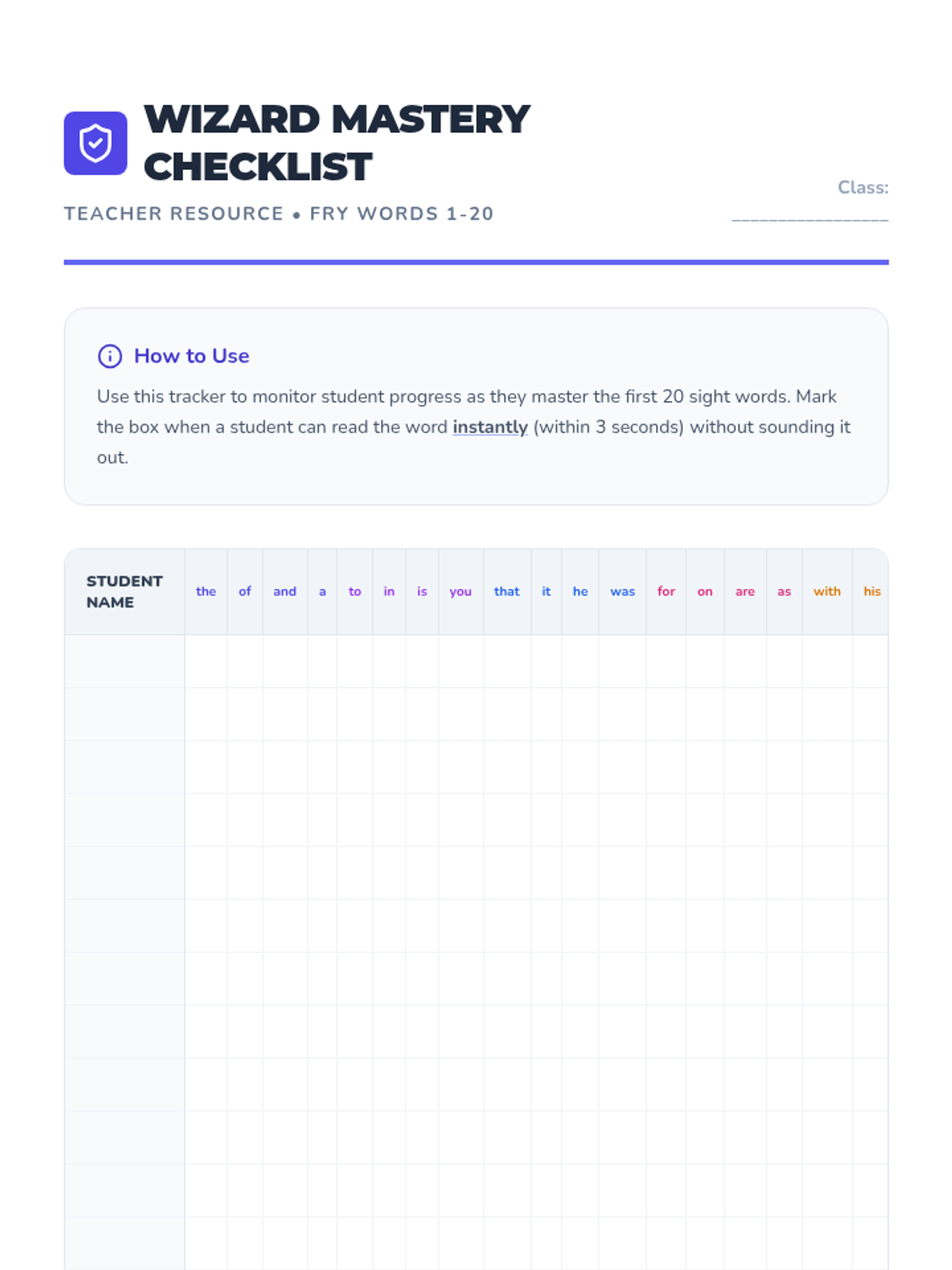
Task: Click the purple shield checkmark logo icon
Action: point(95,143)
